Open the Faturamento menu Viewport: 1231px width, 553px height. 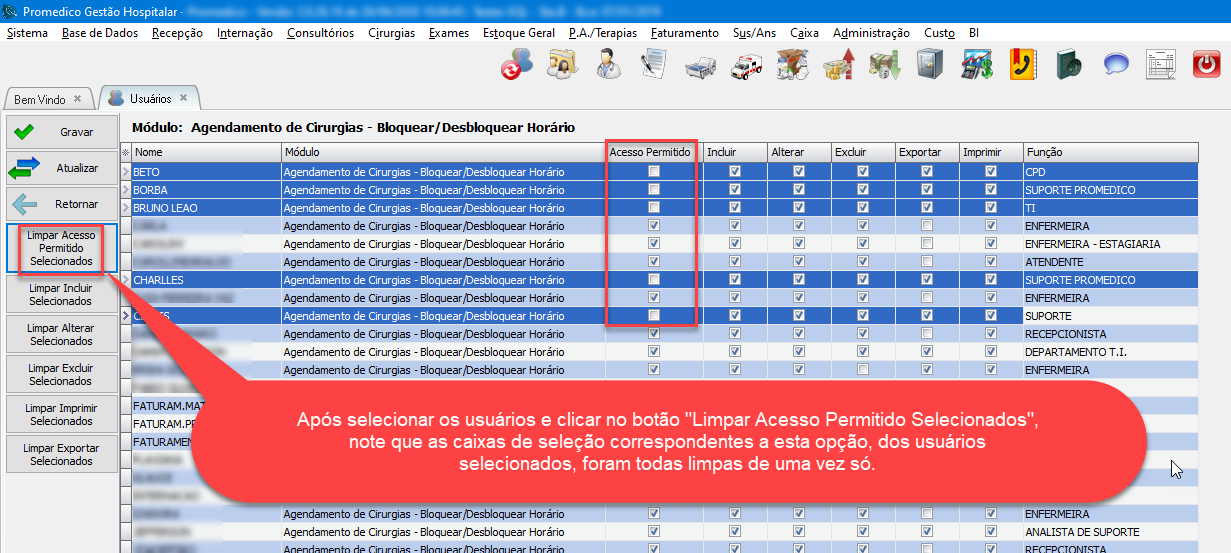[x=684, y=33]
